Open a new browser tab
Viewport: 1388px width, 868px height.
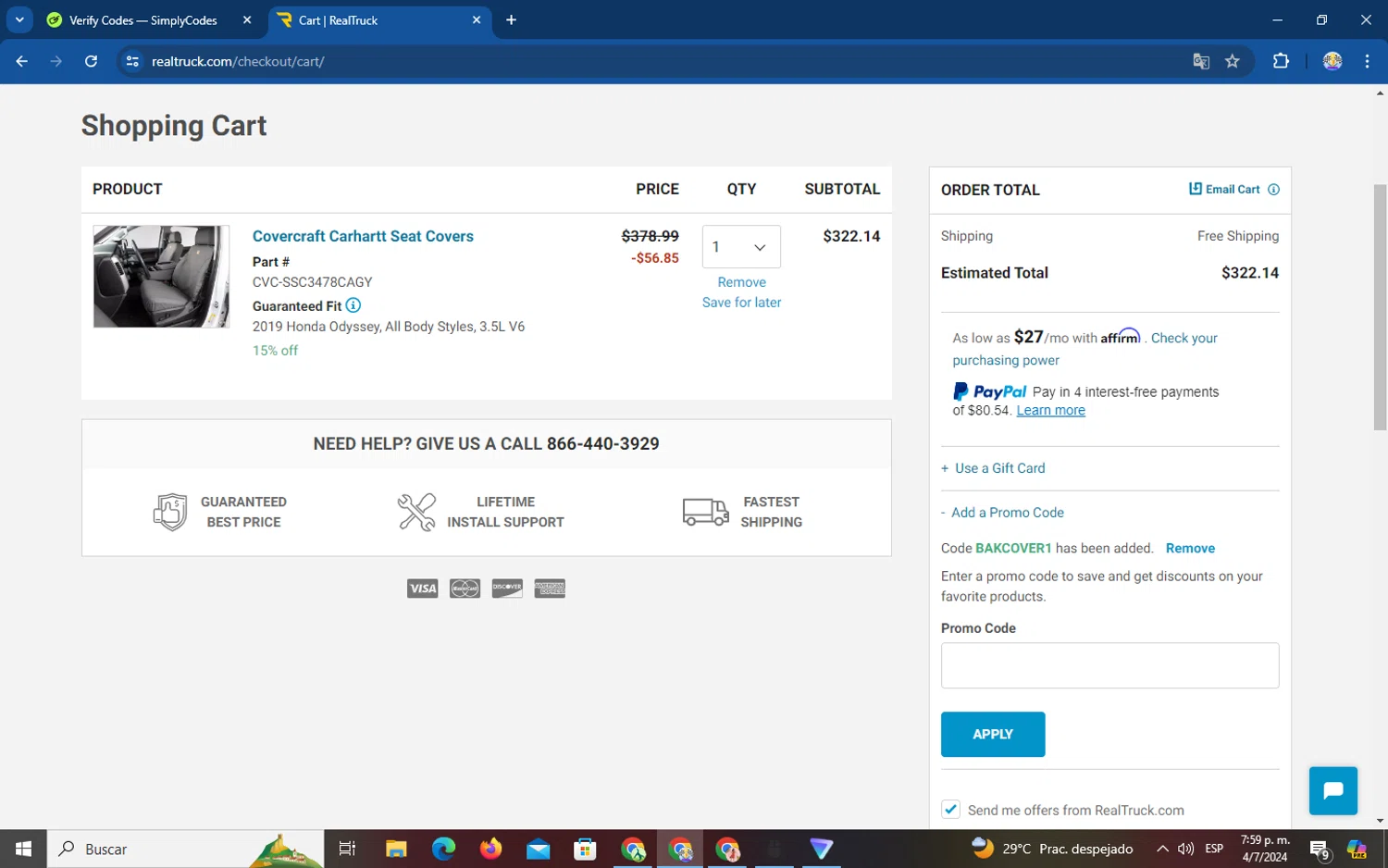click(511, 19)
